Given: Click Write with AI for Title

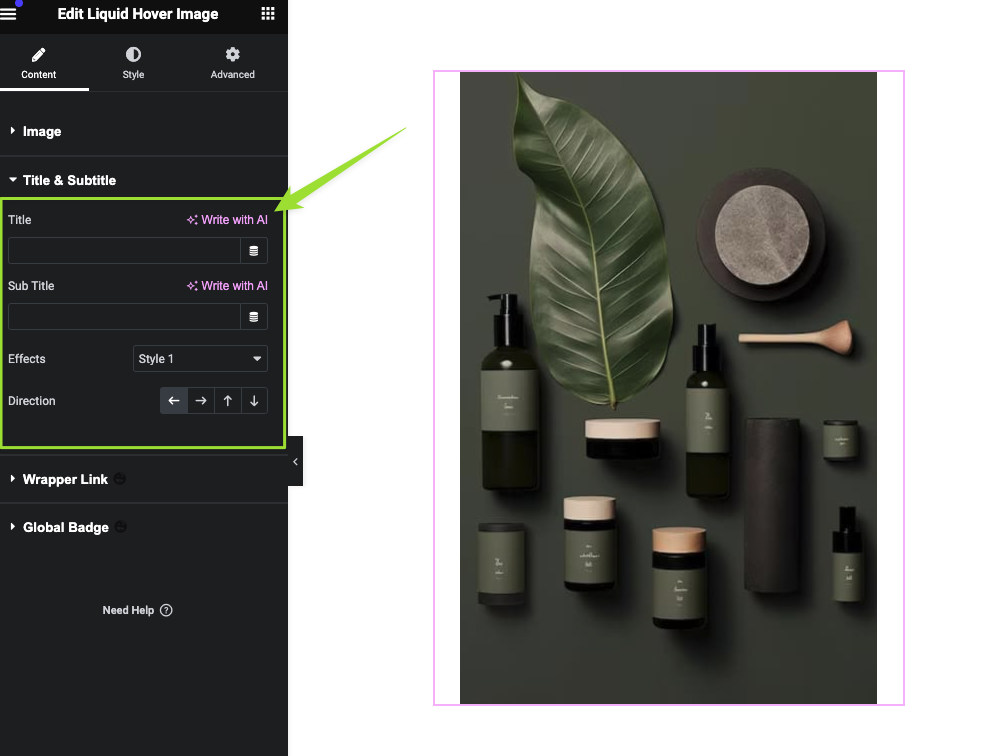Looking at the screenshot, I should (x=227, y=220).
